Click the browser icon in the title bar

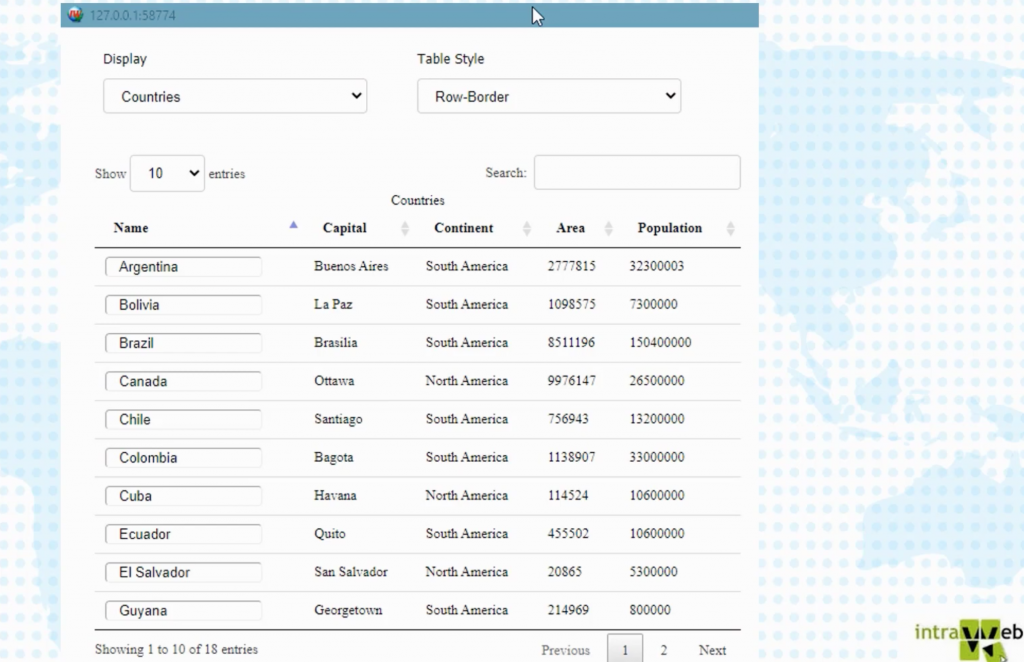(x=75, y=15)
